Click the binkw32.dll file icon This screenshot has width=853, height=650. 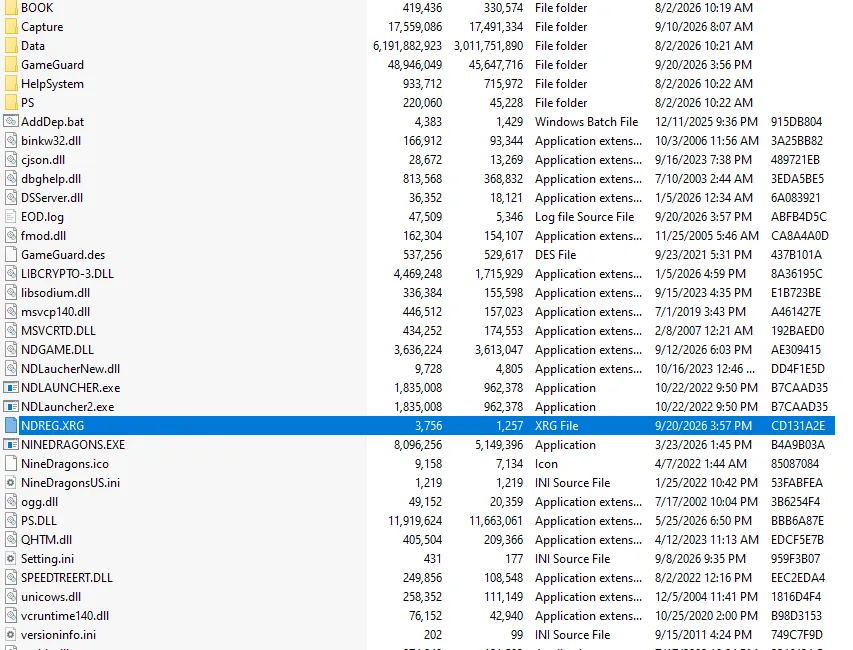pos(11,140)
